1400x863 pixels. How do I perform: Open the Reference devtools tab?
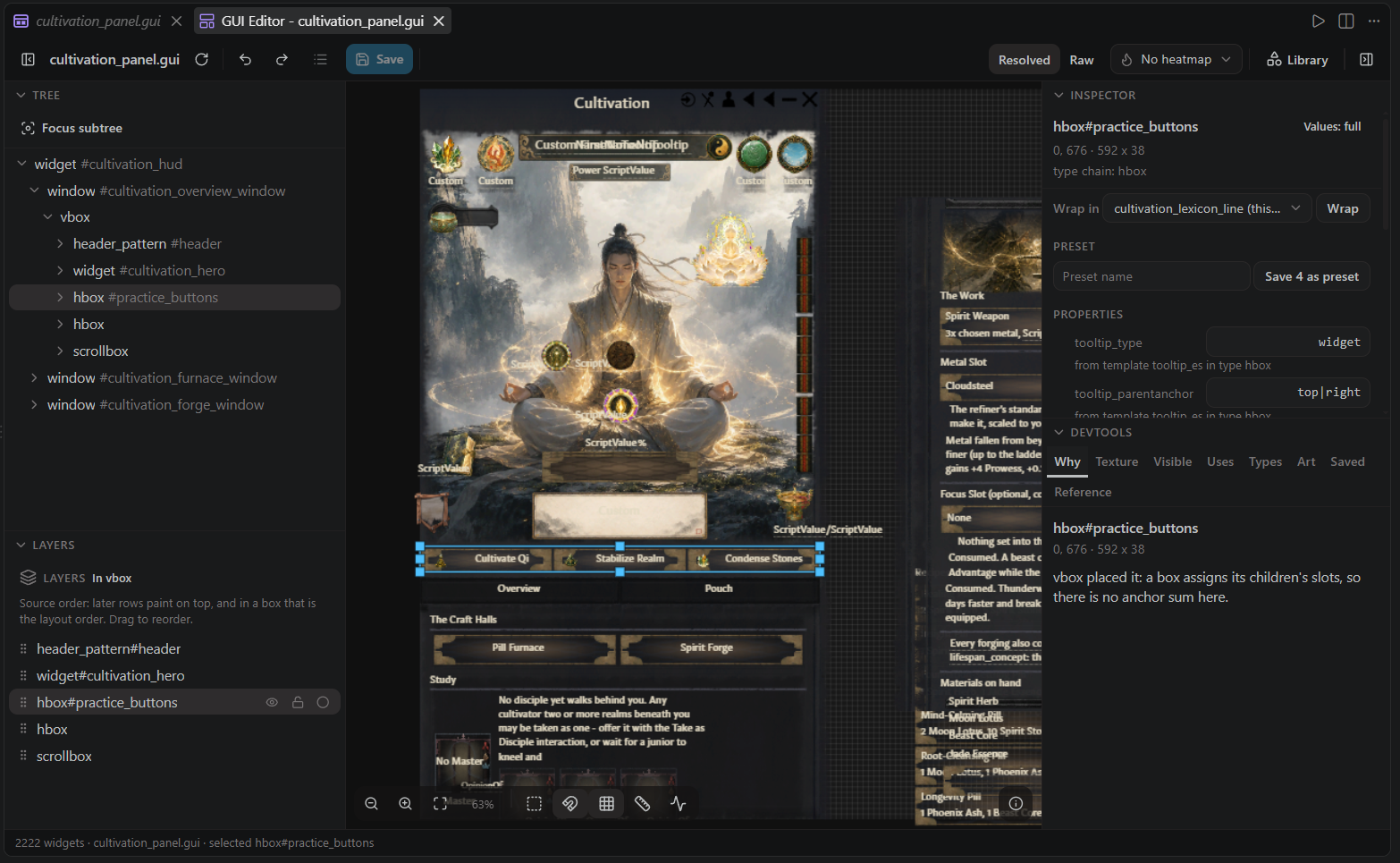1083,492
